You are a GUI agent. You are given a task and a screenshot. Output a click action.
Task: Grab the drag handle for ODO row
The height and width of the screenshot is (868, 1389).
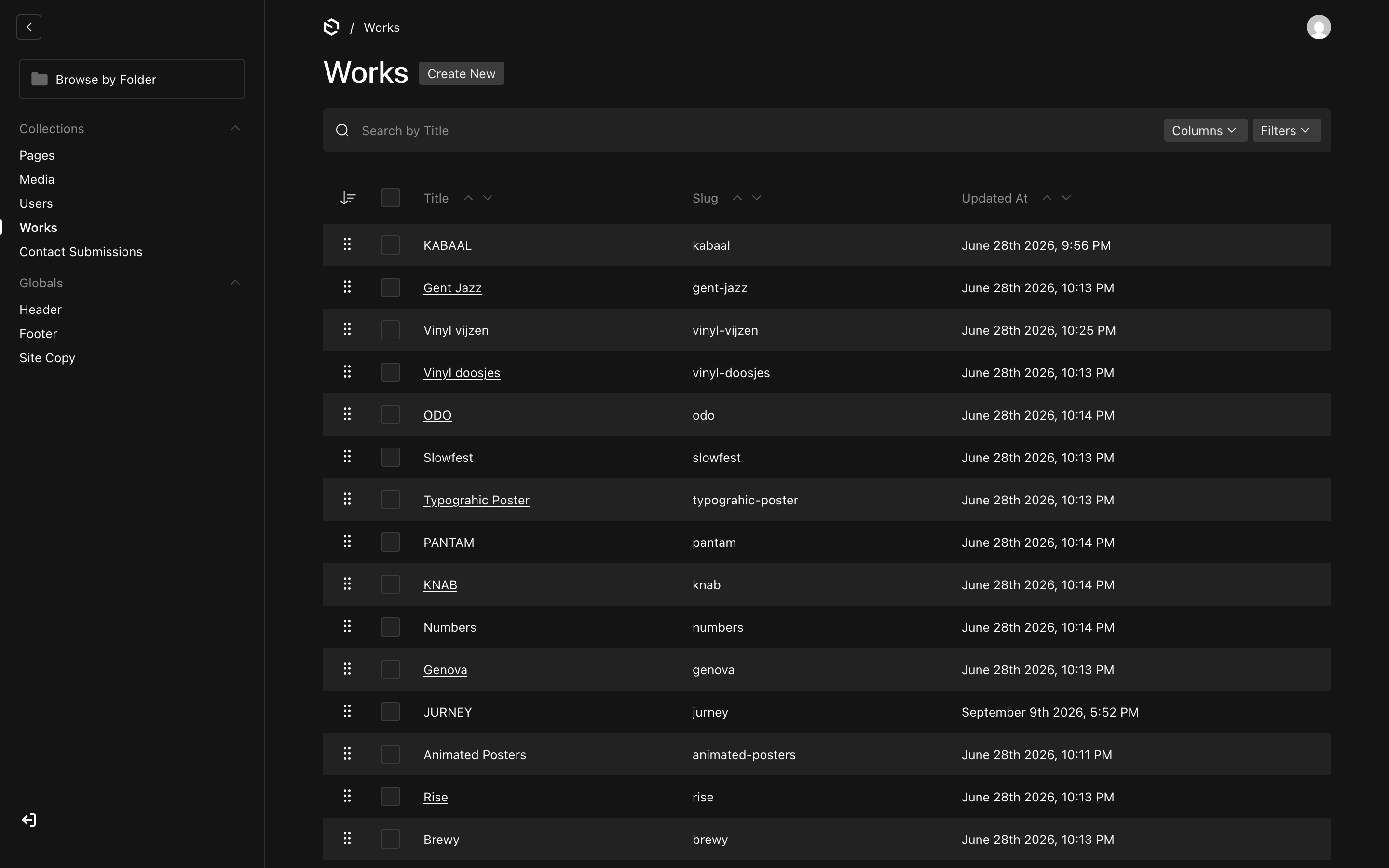[347, 415]
